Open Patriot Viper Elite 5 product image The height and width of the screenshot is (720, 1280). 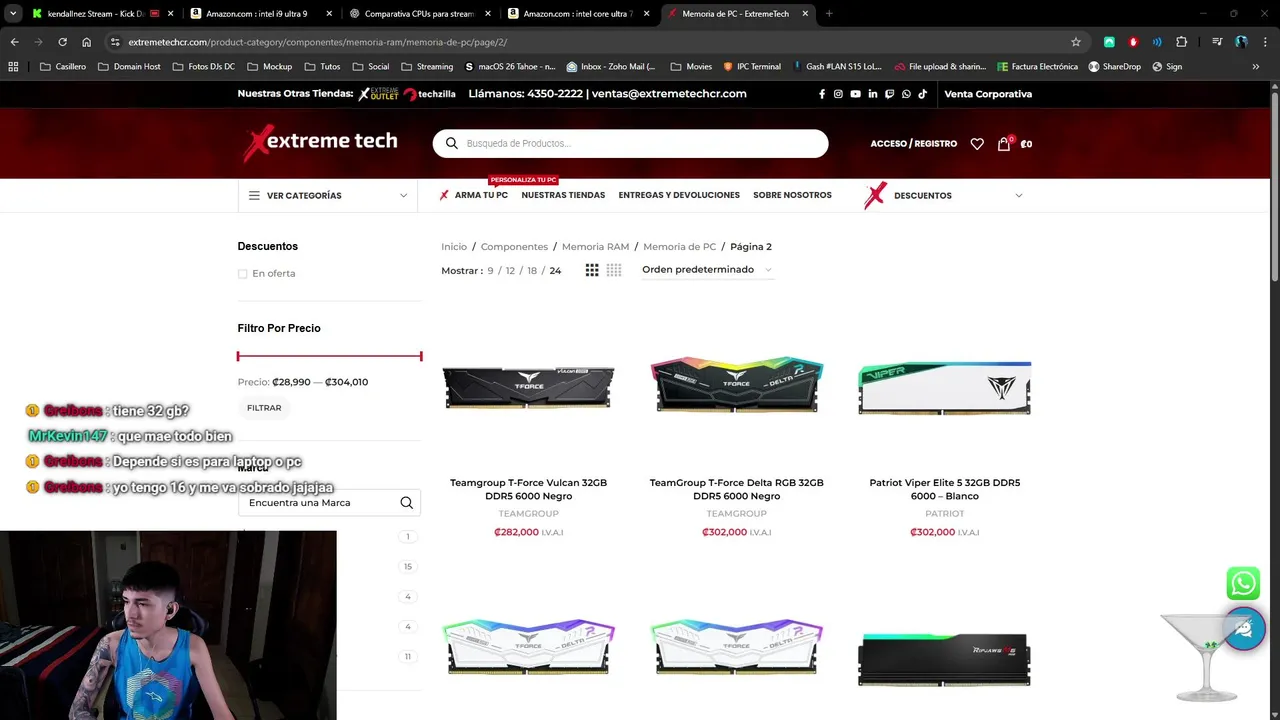(x=945, y=388)
